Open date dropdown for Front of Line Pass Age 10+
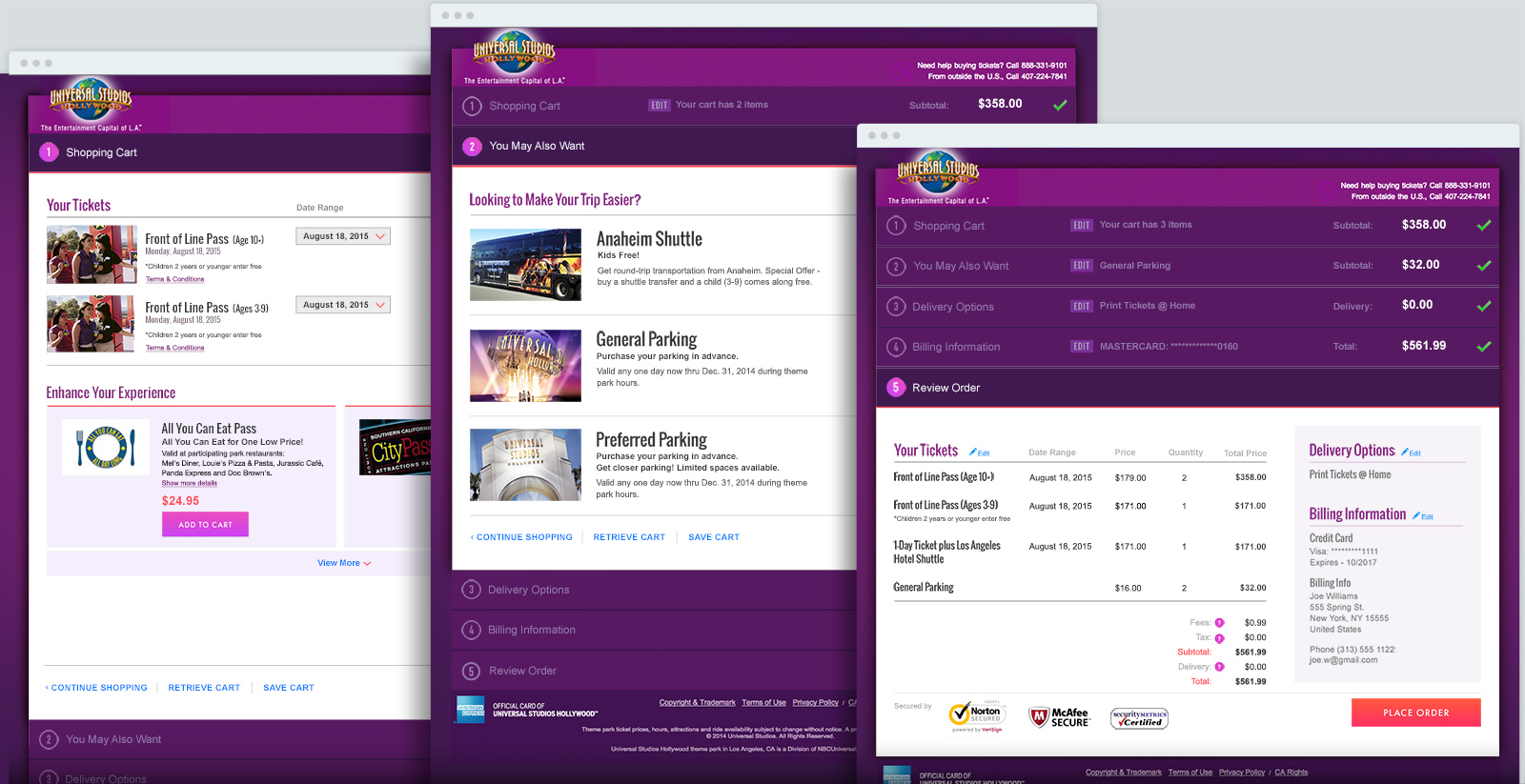Viewport: 1525px width, 784px height. coord(342,236)
